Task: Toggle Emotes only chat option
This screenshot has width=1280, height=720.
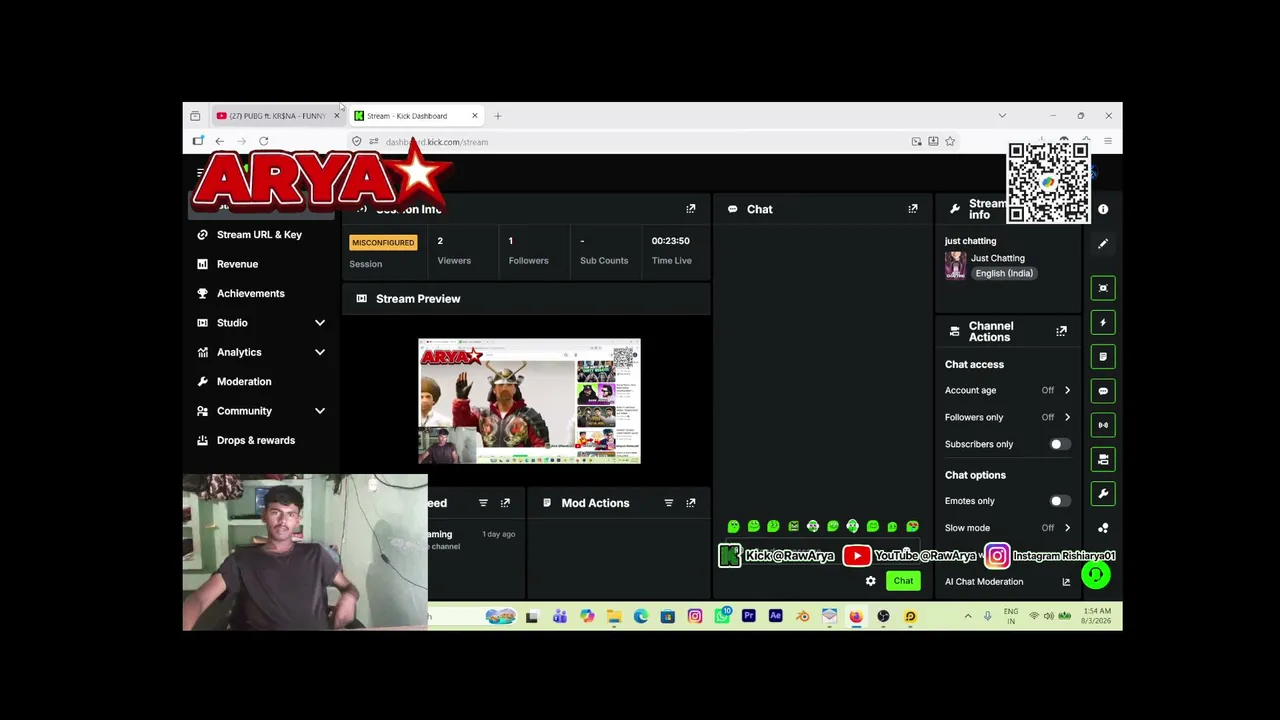Action: pos(1060,501)
